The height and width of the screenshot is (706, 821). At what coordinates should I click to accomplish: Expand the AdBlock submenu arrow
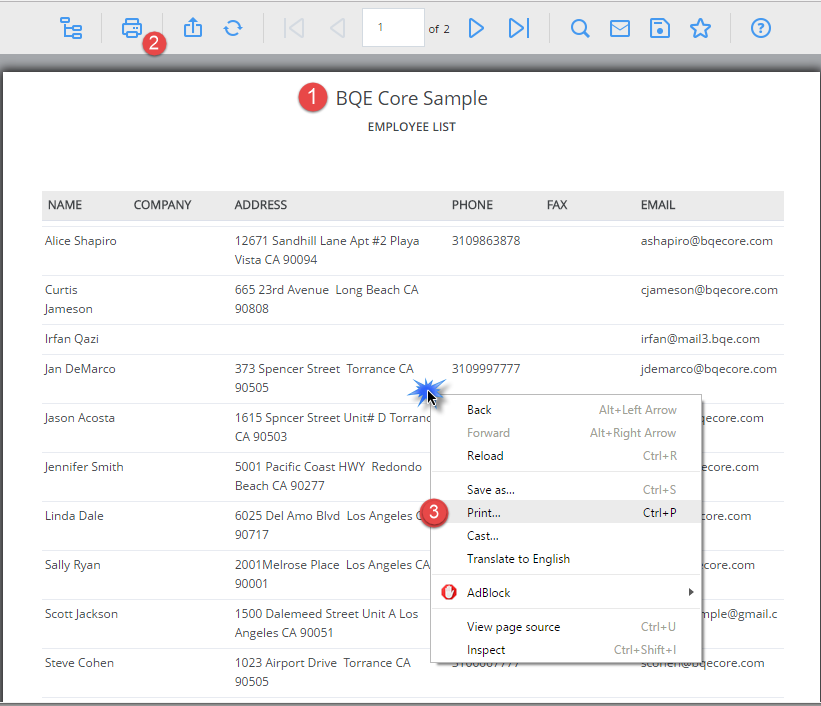click(691, 592)
